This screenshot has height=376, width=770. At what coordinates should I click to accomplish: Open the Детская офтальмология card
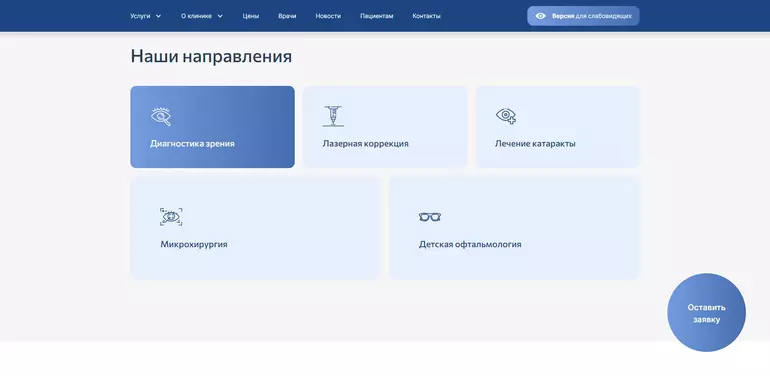(x=514, y=228)
